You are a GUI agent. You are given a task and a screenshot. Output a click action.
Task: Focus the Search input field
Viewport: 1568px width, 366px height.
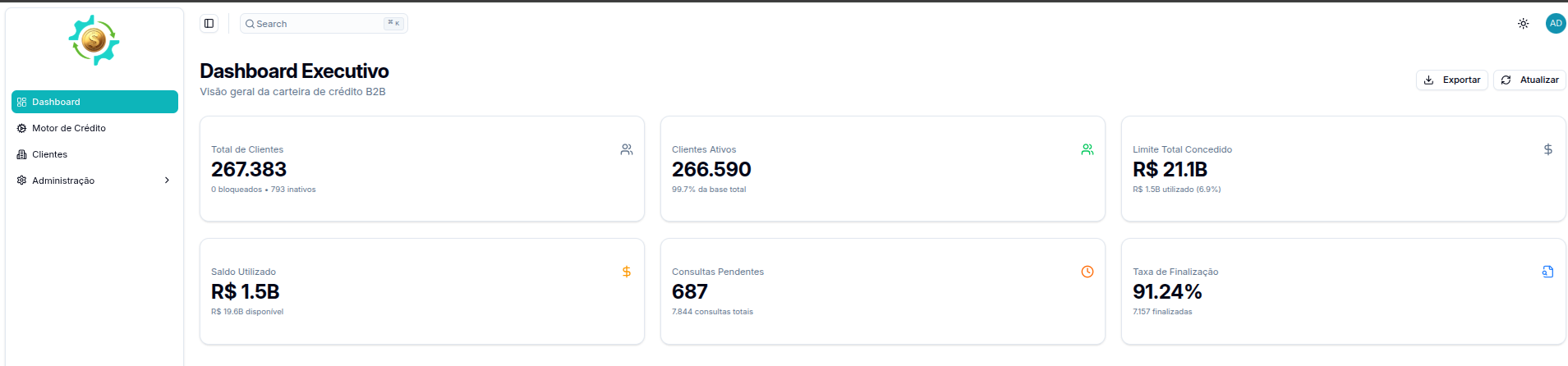(x=324, y=24)
